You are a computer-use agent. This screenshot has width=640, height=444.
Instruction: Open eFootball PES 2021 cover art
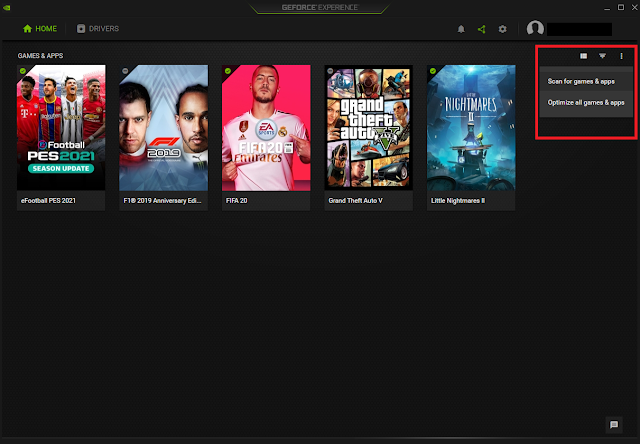pos(61,128)
